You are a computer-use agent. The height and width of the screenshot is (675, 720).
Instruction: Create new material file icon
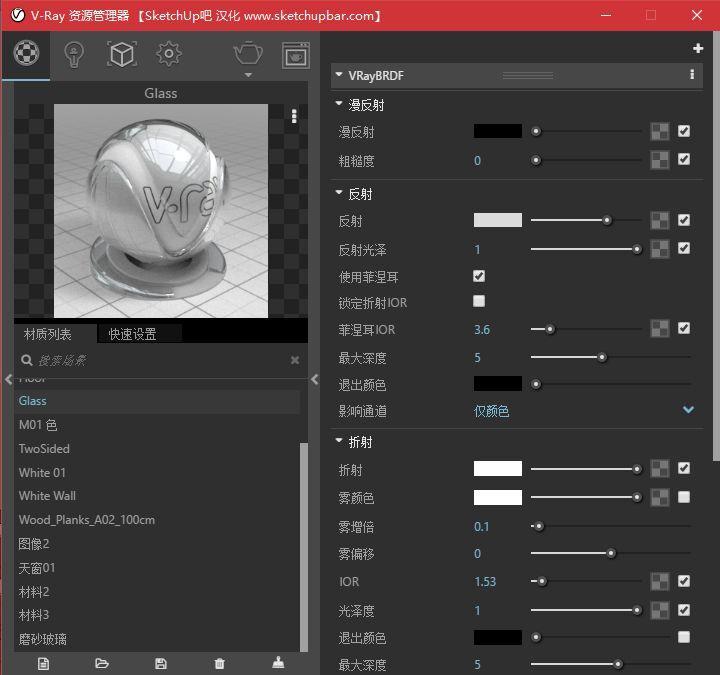pyautogui.click(x=43, y=664)
